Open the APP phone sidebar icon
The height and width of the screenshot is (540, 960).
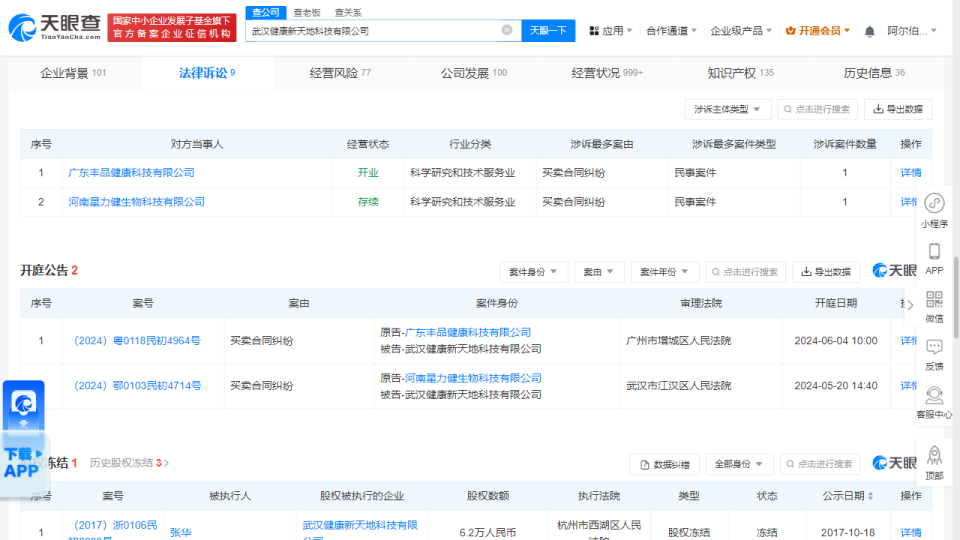pyautogui.click(x=934, y=258)
